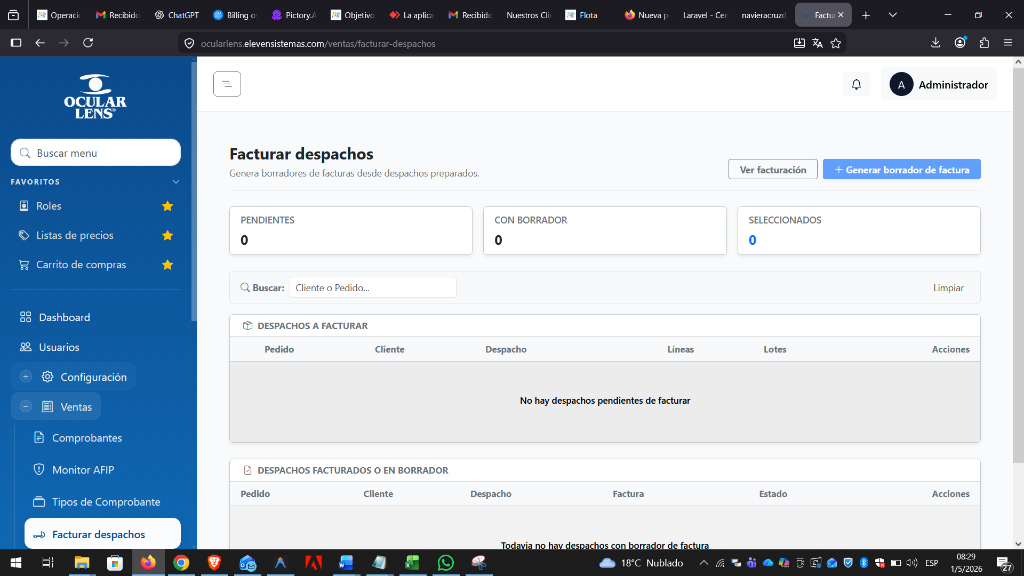Open Adobe Acrobat from taskbar

(313, 563)
